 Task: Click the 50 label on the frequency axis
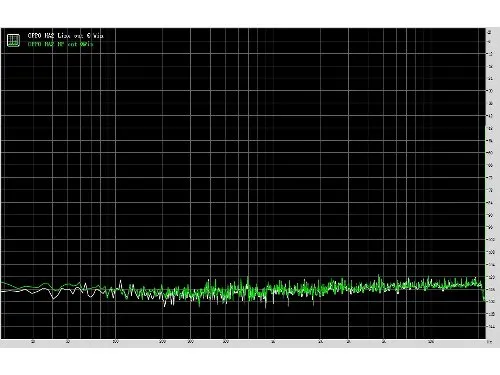68,342
